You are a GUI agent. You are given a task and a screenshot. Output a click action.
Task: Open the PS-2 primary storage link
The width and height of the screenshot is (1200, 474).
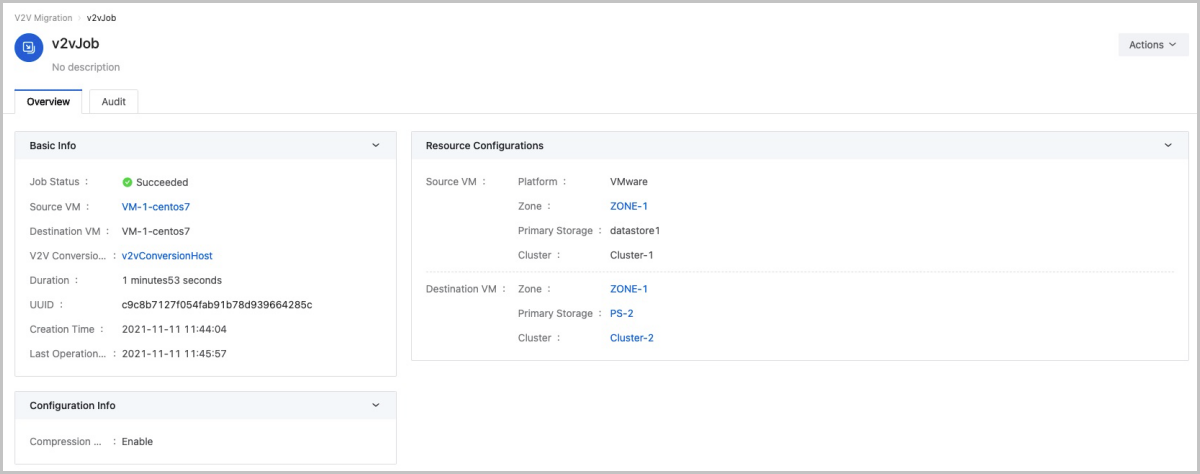tap(621, 314)
